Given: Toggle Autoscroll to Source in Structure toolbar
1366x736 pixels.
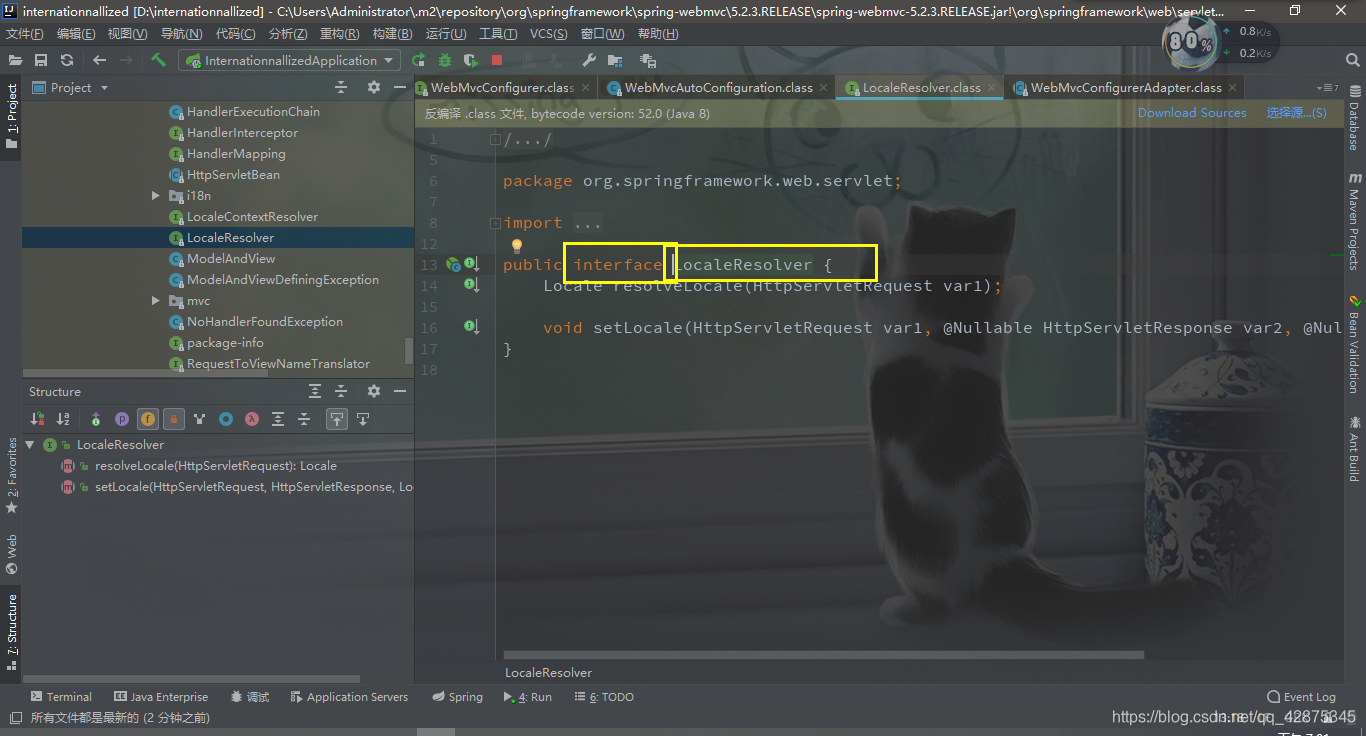Looking at the screenshot, I should pyautogui.click(x=337, y=419).
